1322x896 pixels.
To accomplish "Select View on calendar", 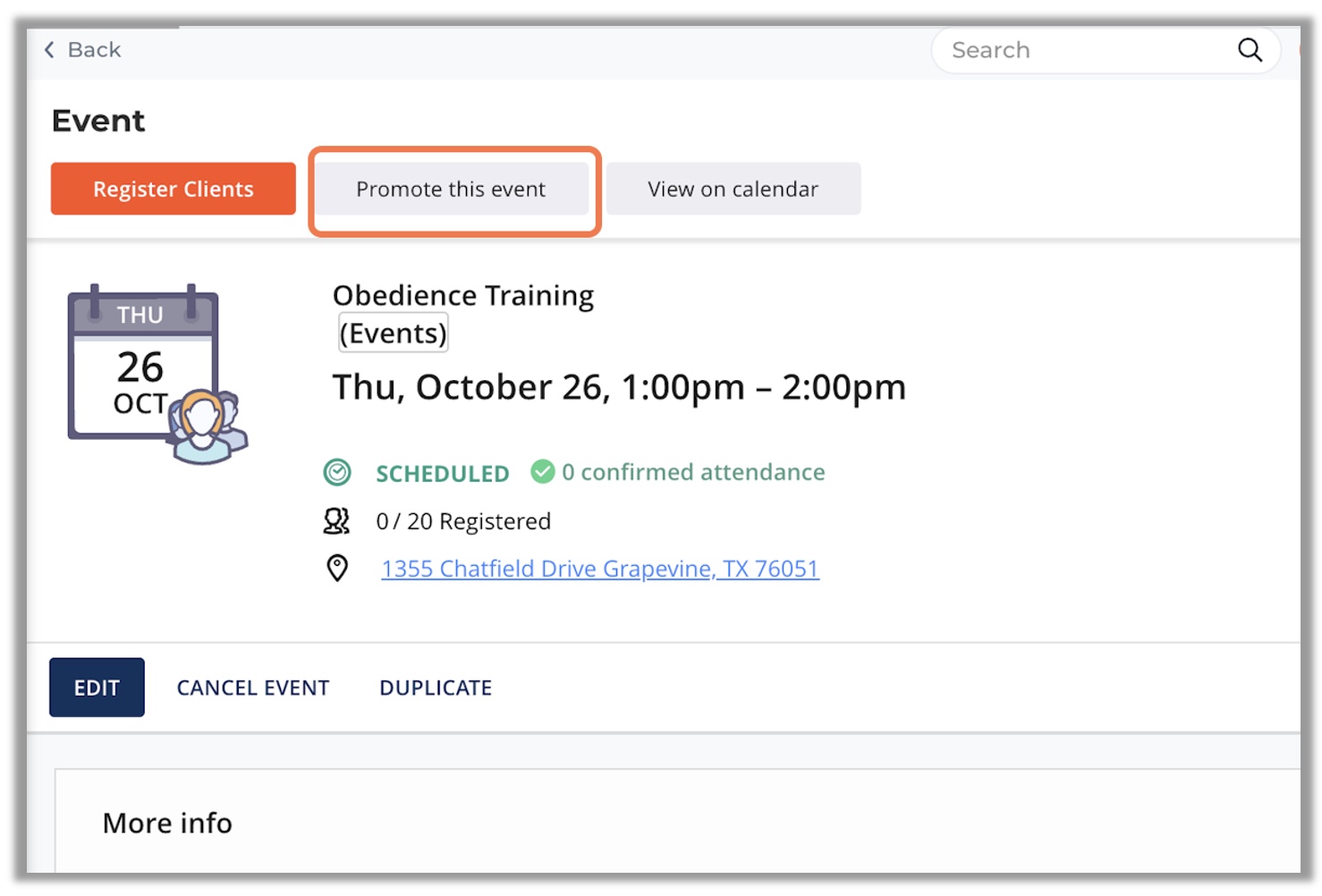I will click(x=733, y=189).
